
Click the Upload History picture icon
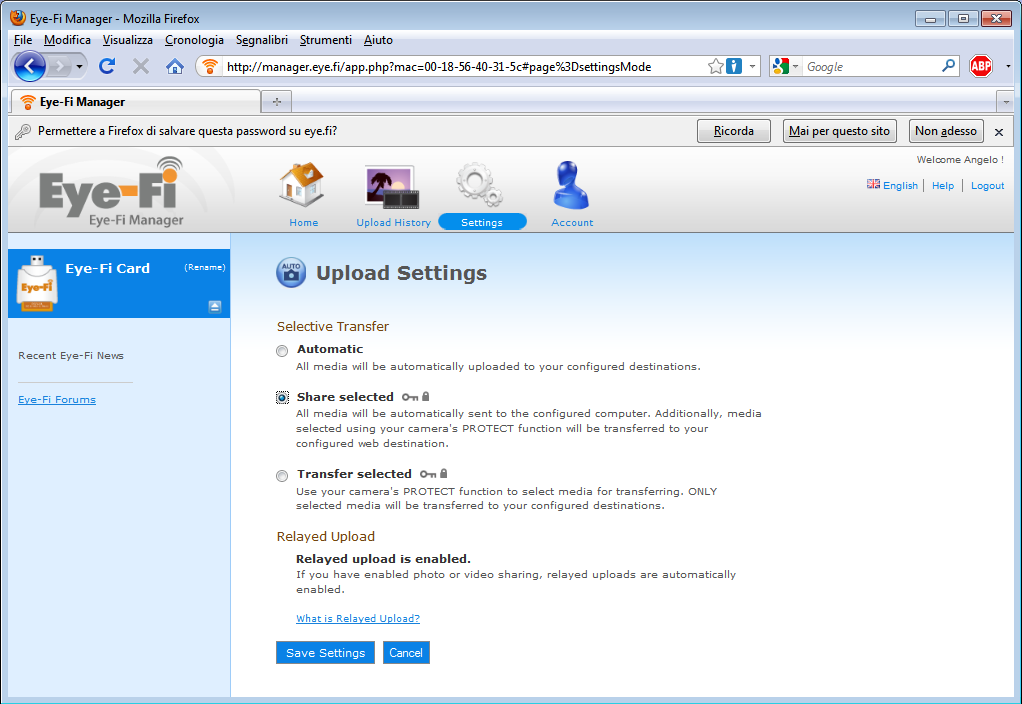pyautogui.click(x=392, y=188)
